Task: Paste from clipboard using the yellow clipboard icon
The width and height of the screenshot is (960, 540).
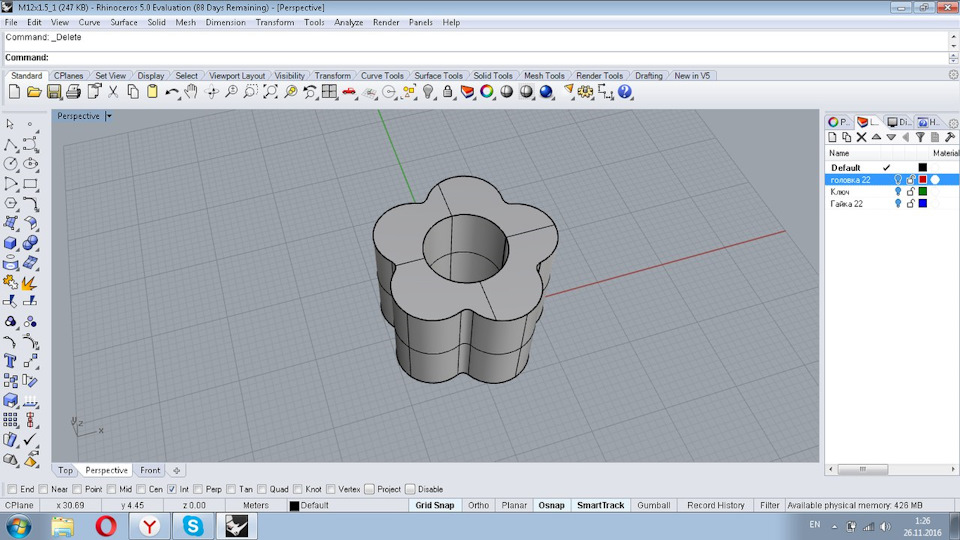Action: click(x=152, y=92)
